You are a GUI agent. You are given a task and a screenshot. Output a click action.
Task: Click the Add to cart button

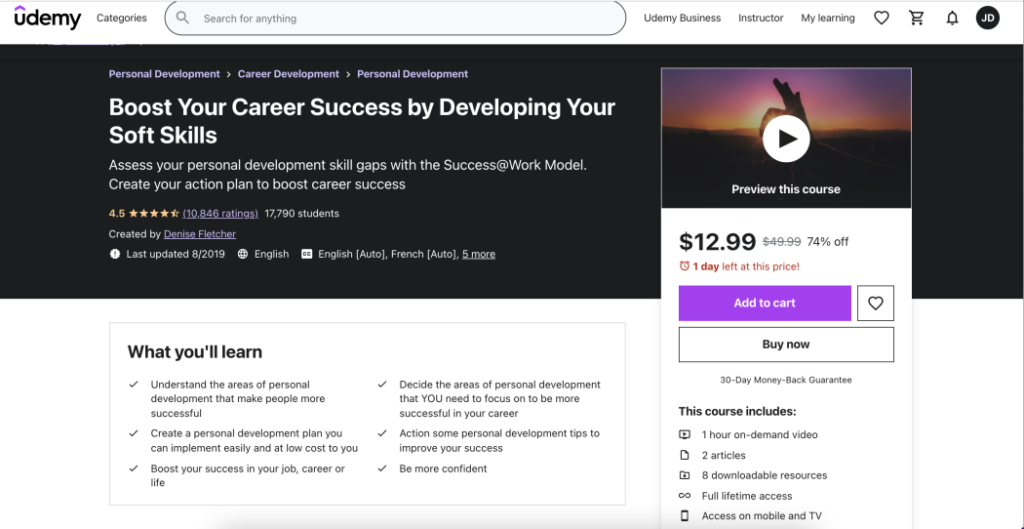point(764,303)
